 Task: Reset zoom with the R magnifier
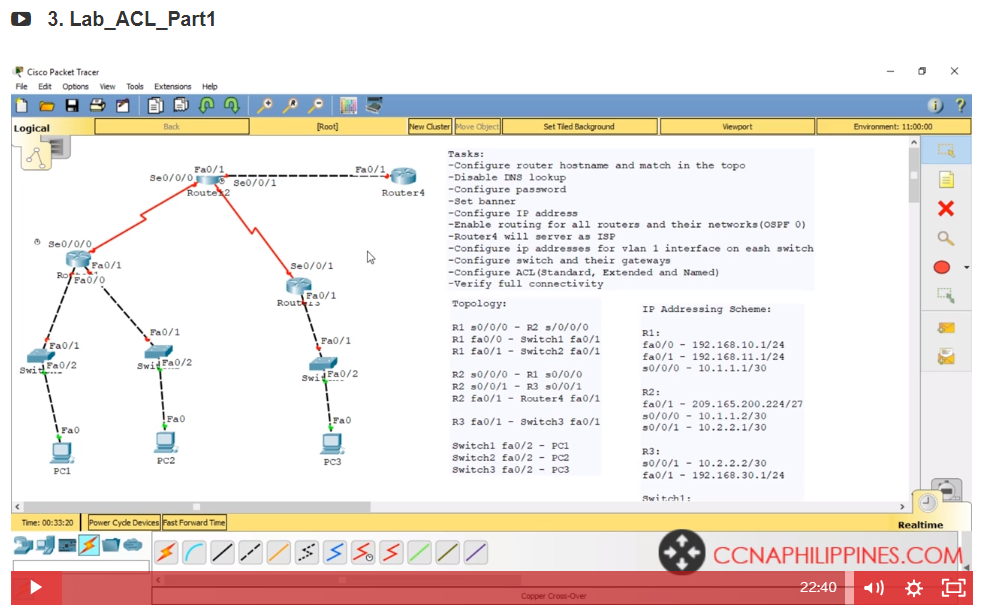[x=290, y=106]
